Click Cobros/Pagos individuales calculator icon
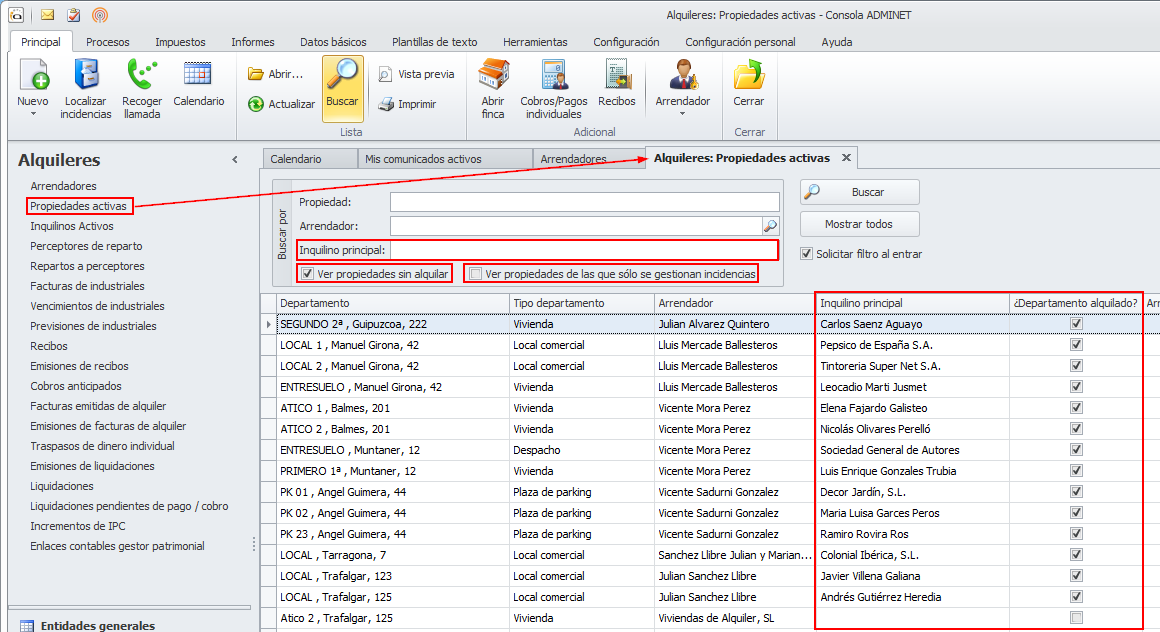1160x632 pixels. pos(554,76)
